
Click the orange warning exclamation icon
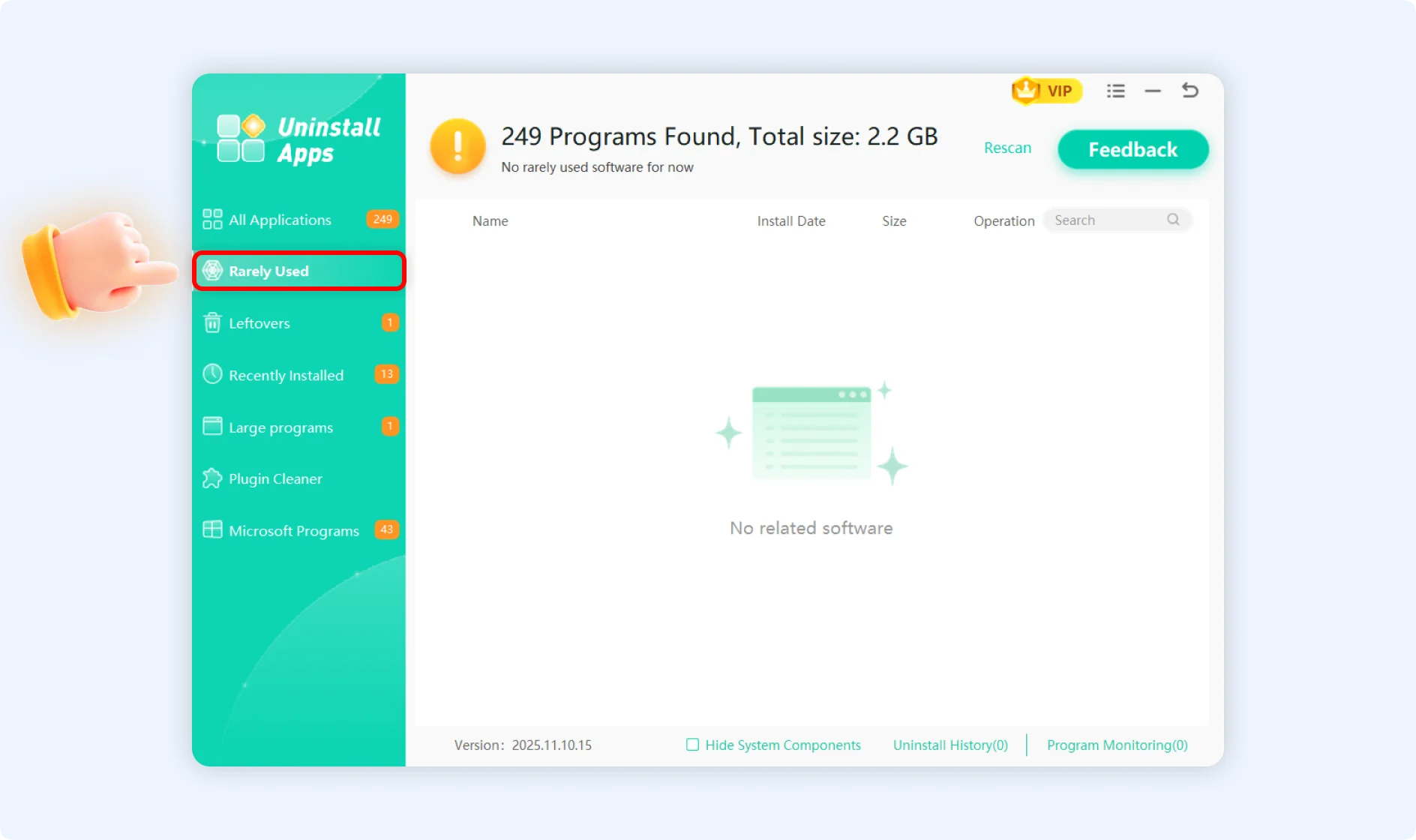(457, 146)
